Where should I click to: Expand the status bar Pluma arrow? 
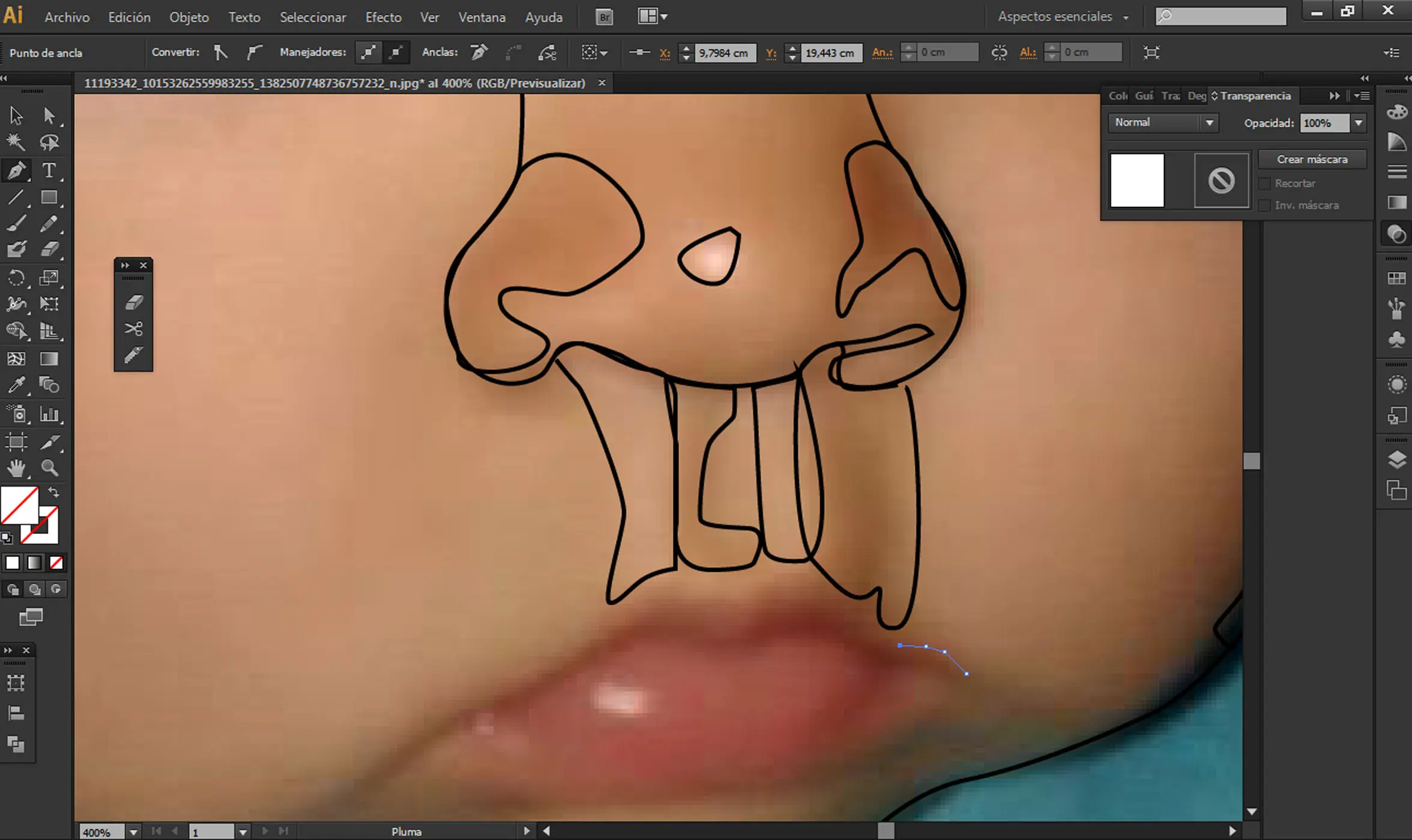[x=526, y=832]
